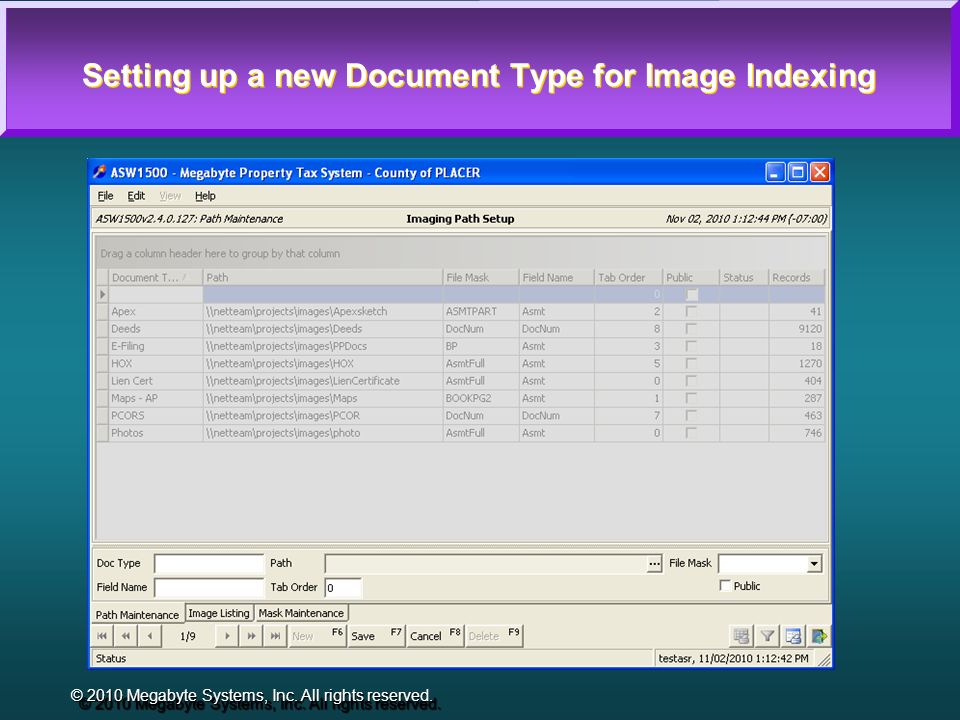Select the Photos document type cell
This screenshot has width=960, height=720.
coord(156,433)
